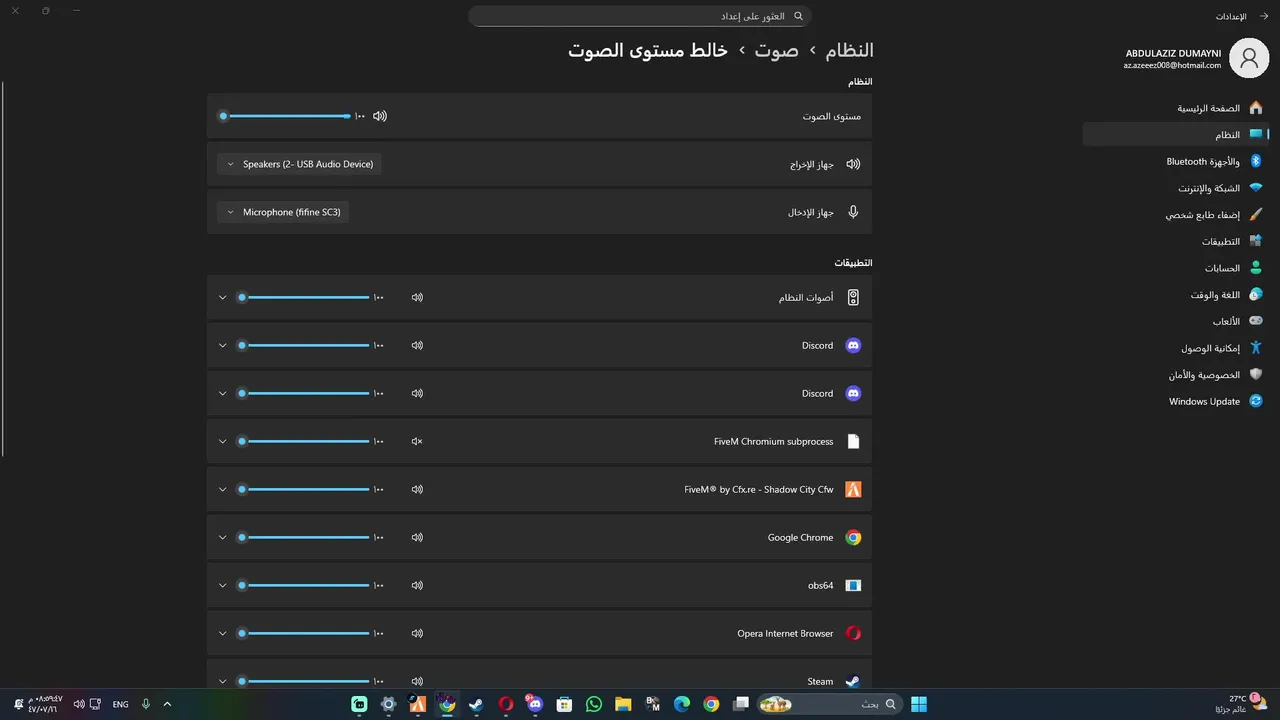This screenshot has height=720, width=1280.
Task: Expand FiveM by Cfx.re row chevron
Action: (x=223, y=489)
